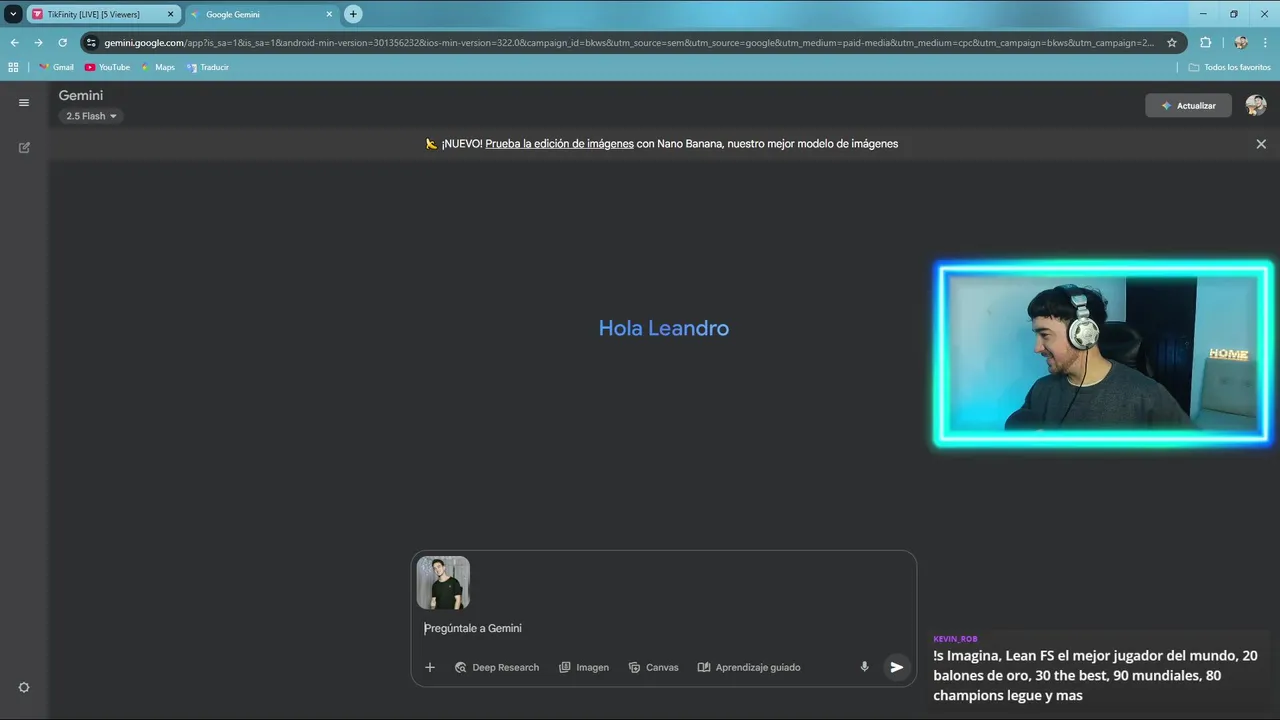
Task: Click the gemini.google.com address bar
Action: coord(629,43)
